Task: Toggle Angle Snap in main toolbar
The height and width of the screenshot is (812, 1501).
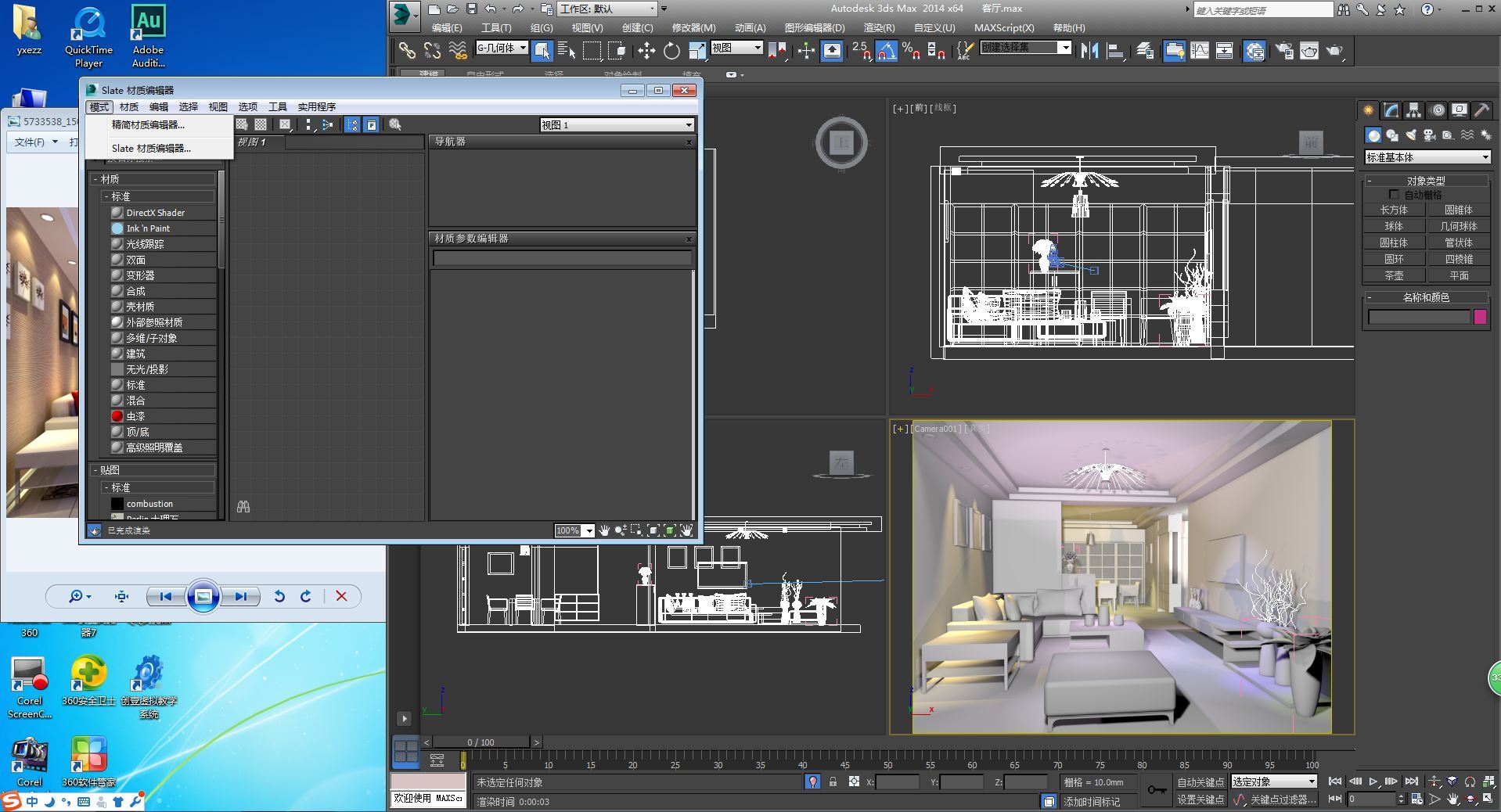Action: (x=887, y=51)
